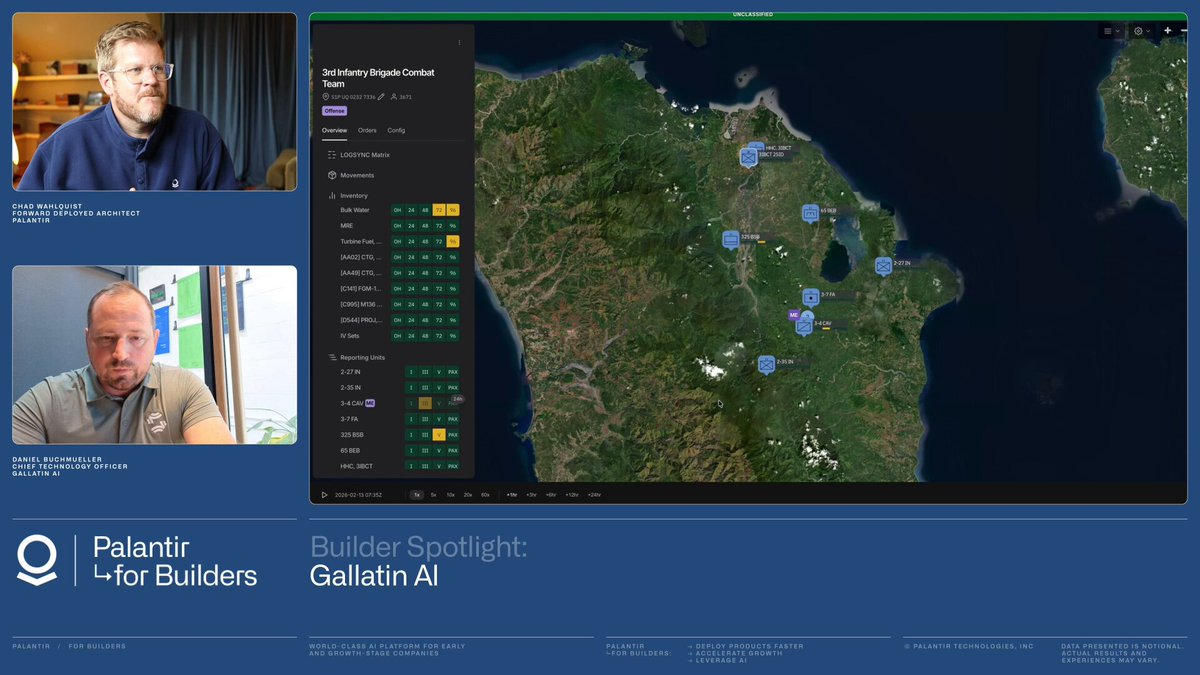The image size is (1200, 675).
Task: Switch to the Overview tab
Action: 335,130
